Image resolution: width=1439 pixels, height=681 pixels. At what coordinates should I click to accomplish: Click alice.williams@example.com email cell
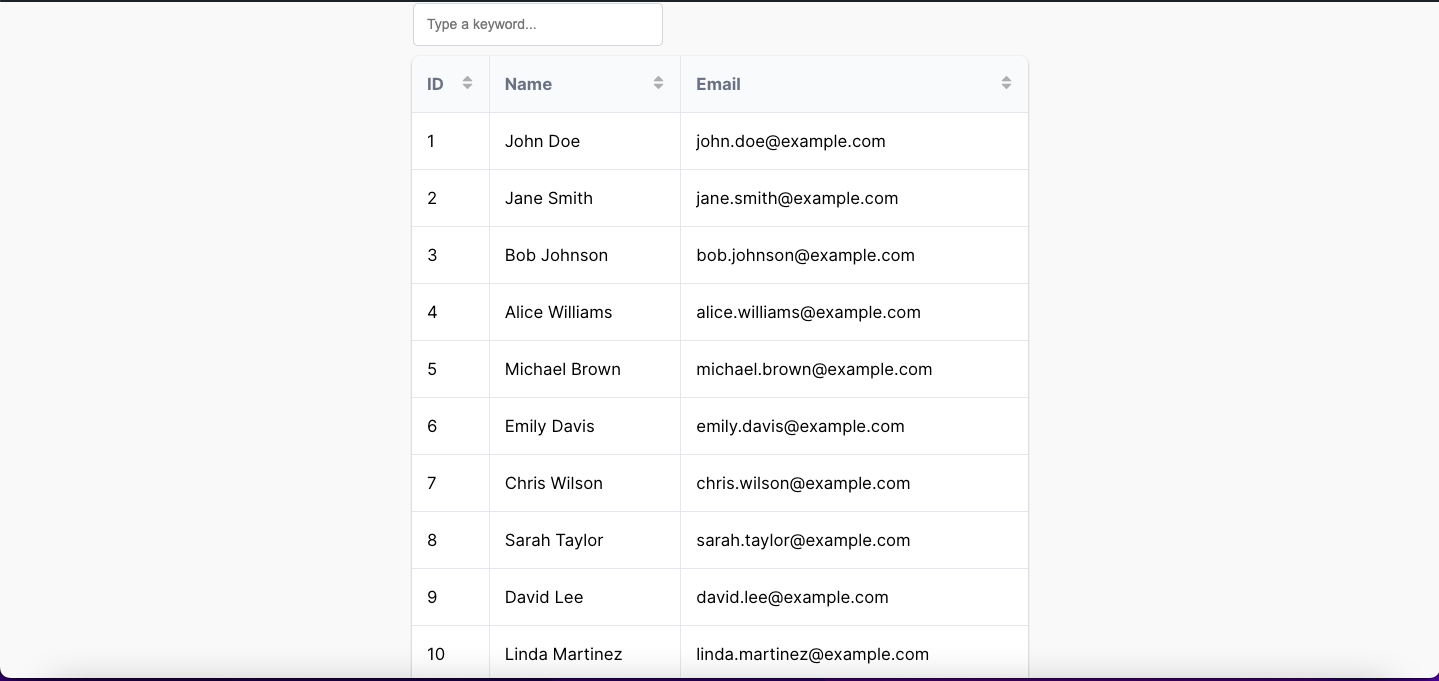click(x=854, y=312)
